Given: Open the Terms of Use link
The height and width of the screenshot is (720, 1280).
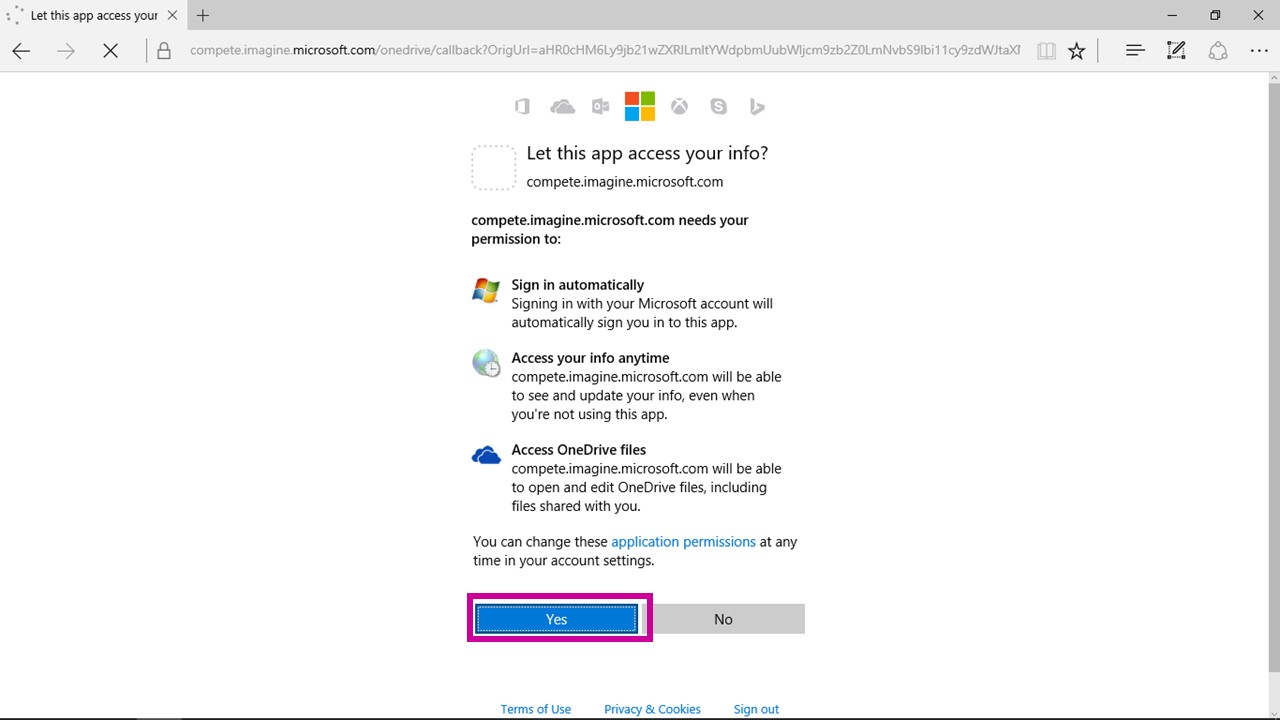Looking at the screenshot, I should point(535,709).
